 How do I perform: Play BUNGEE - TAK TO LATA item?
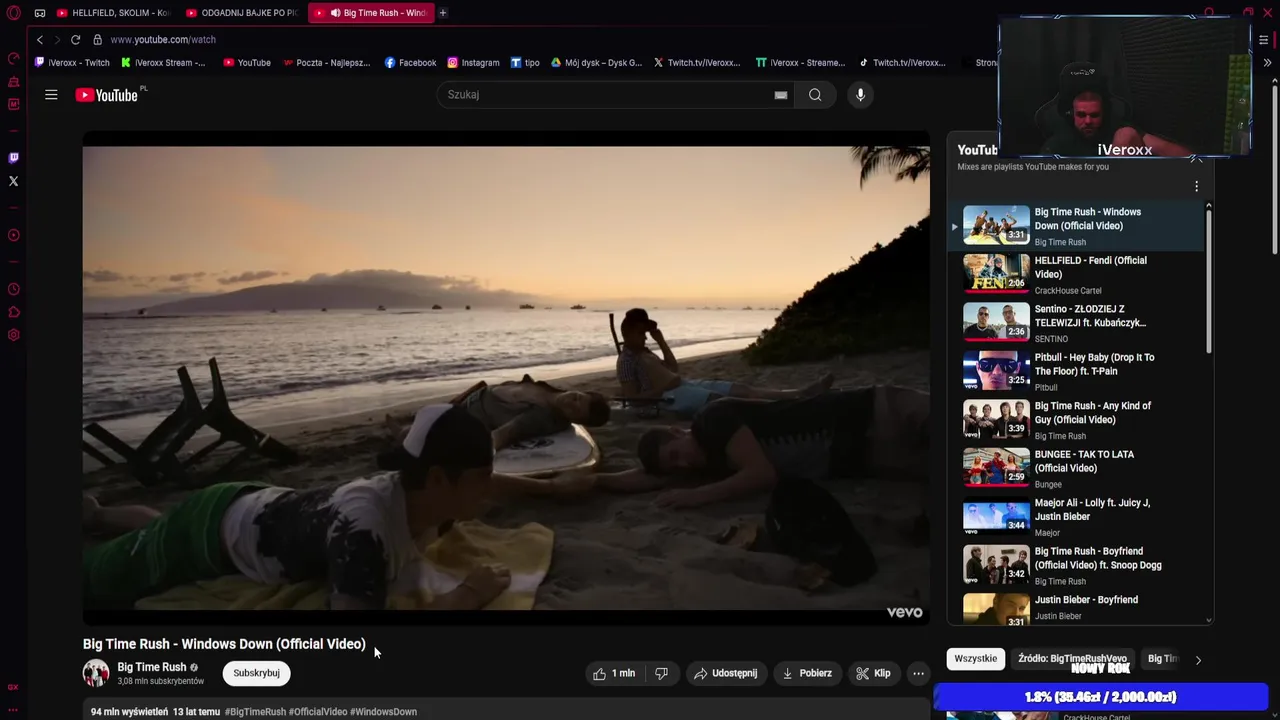[1076, 468]
